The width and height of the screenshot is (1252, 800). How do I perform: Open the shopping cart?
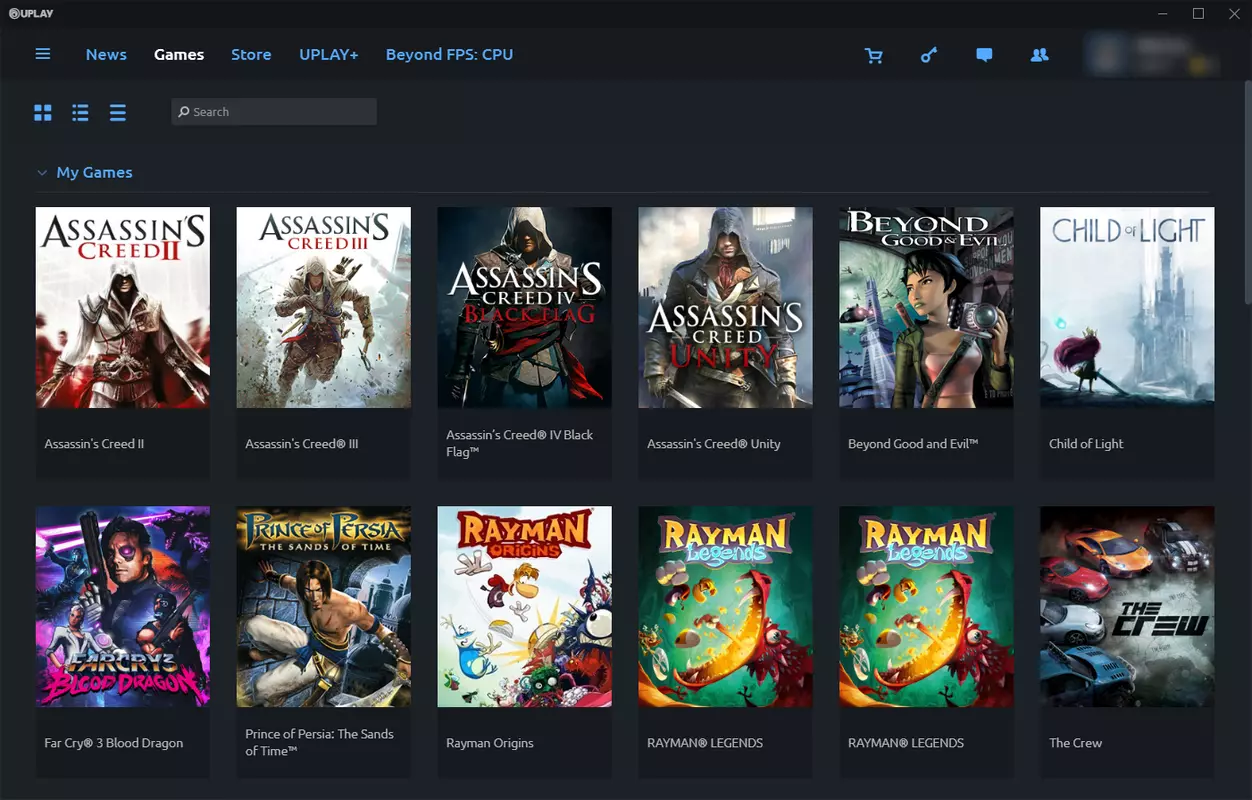(x=874, y=55)
